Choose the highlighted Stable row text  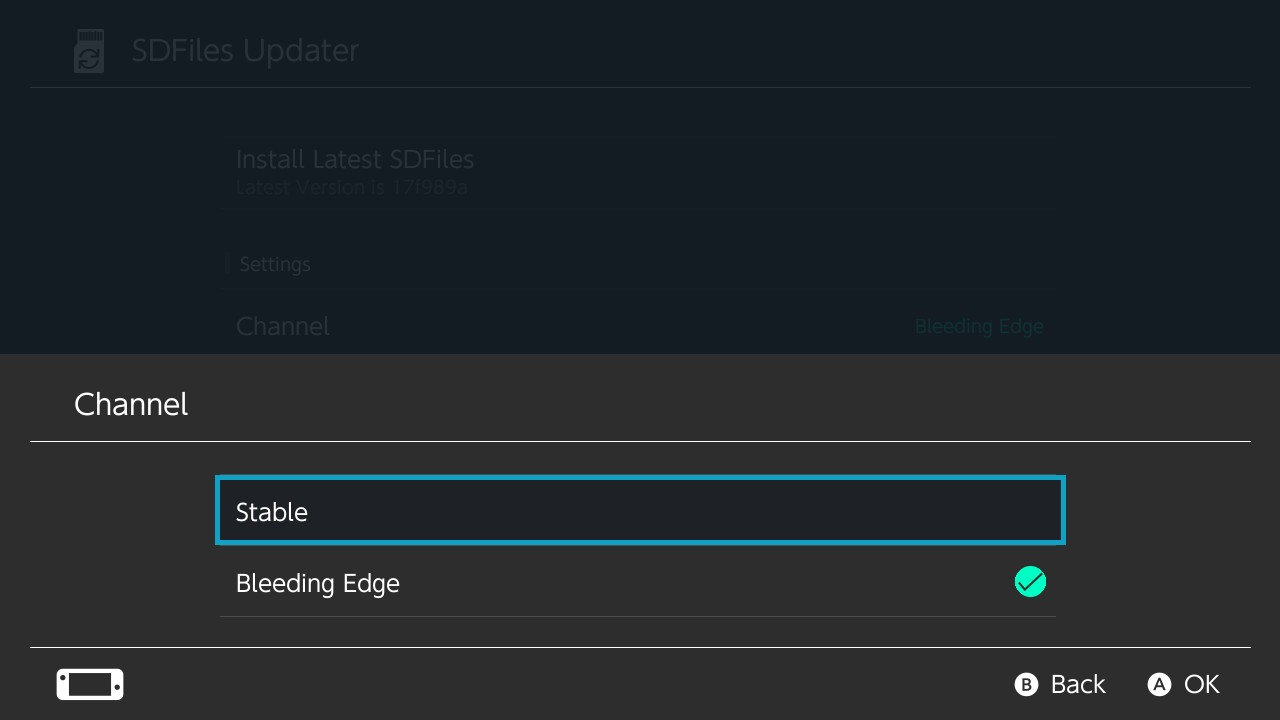tap(272, 512)
